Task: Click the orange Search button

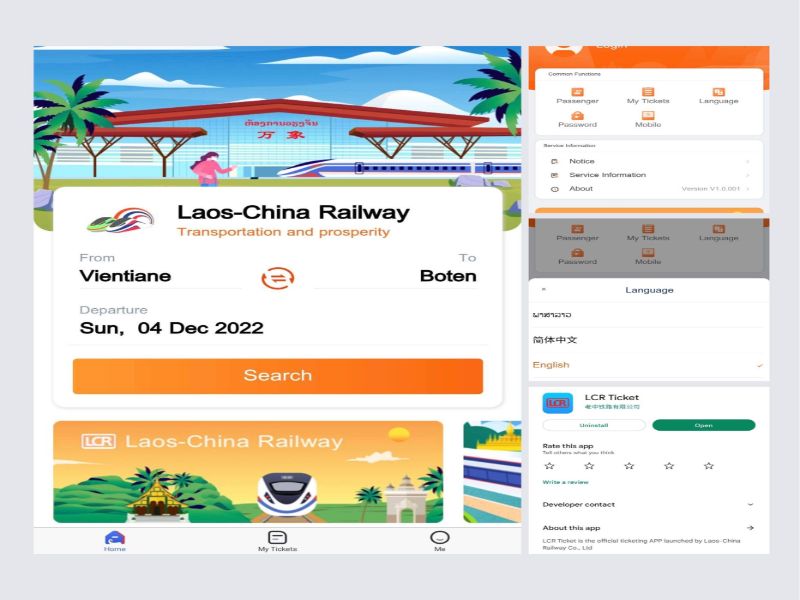Action: [x=278, y=376]
